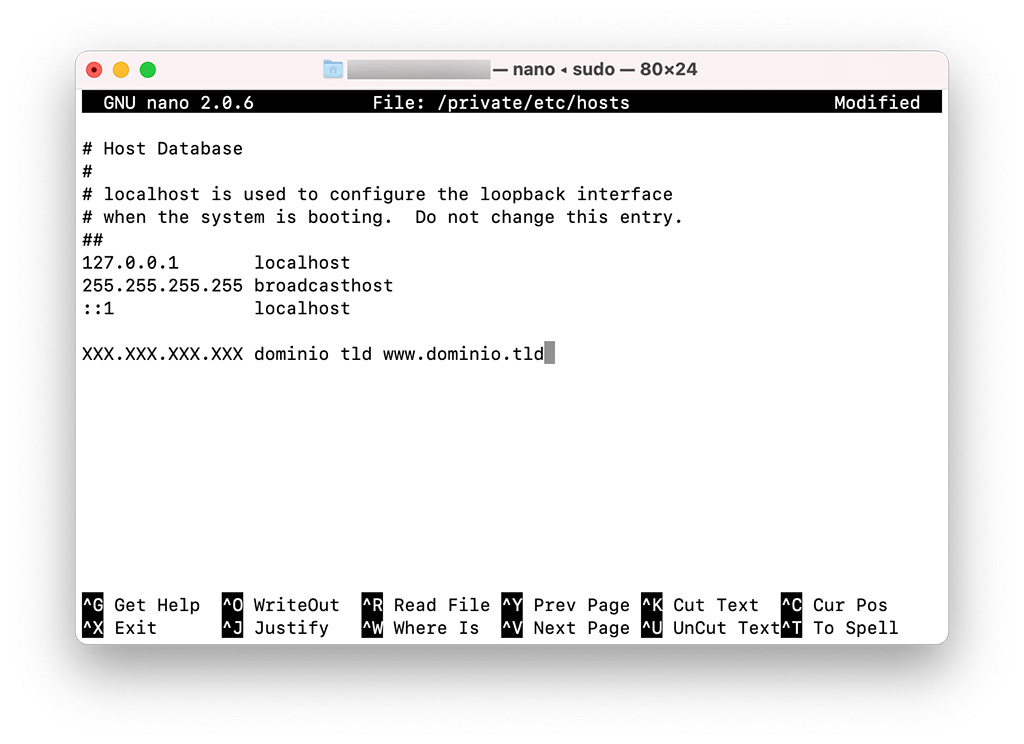1024x744 pixels.
Task: Click 'localhost' on the ::1 line
Action: [x=302, y=308]
